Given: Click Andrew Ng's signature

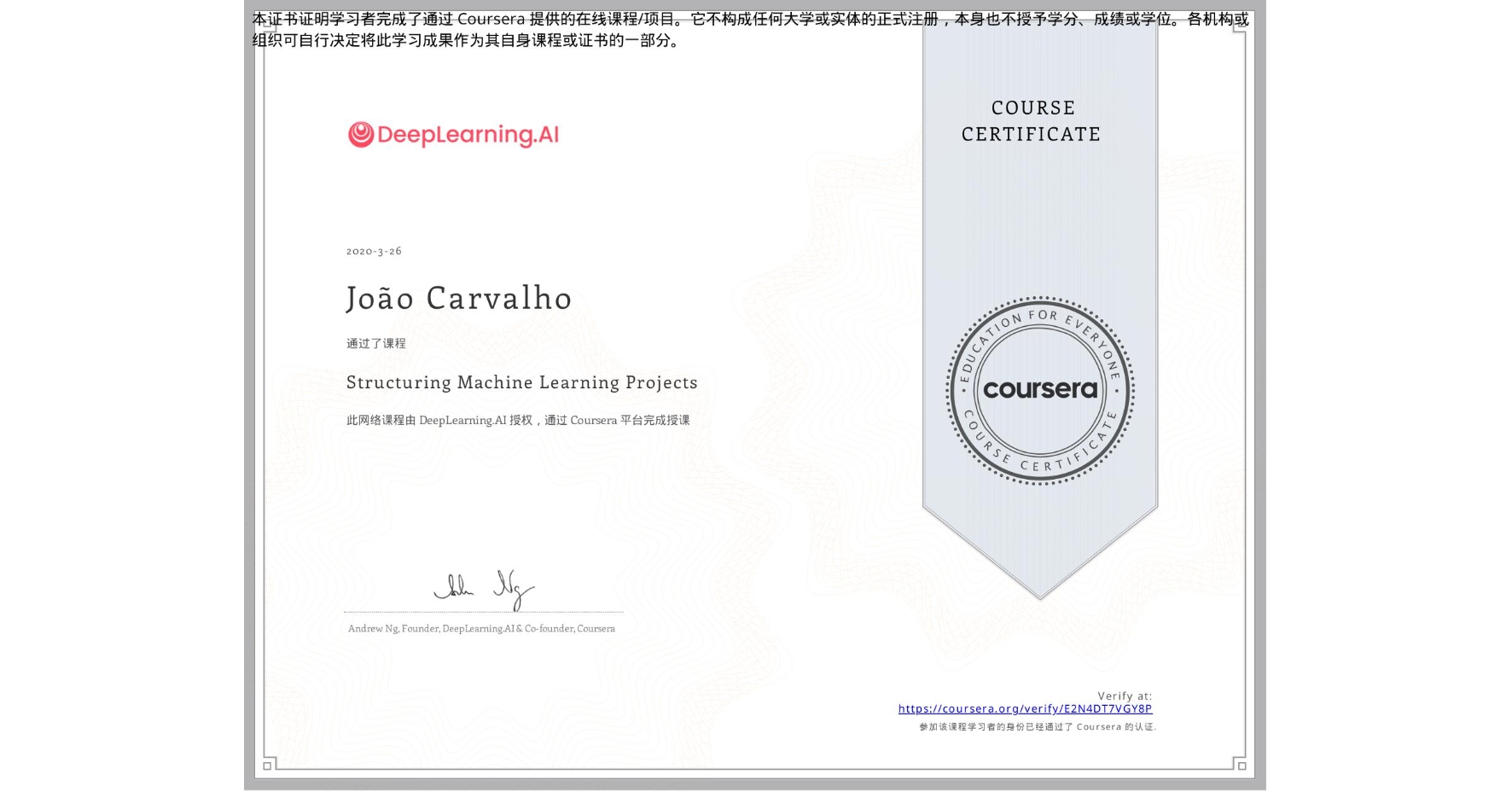Looking at the screenshot, I should click(x=484, y=589).
